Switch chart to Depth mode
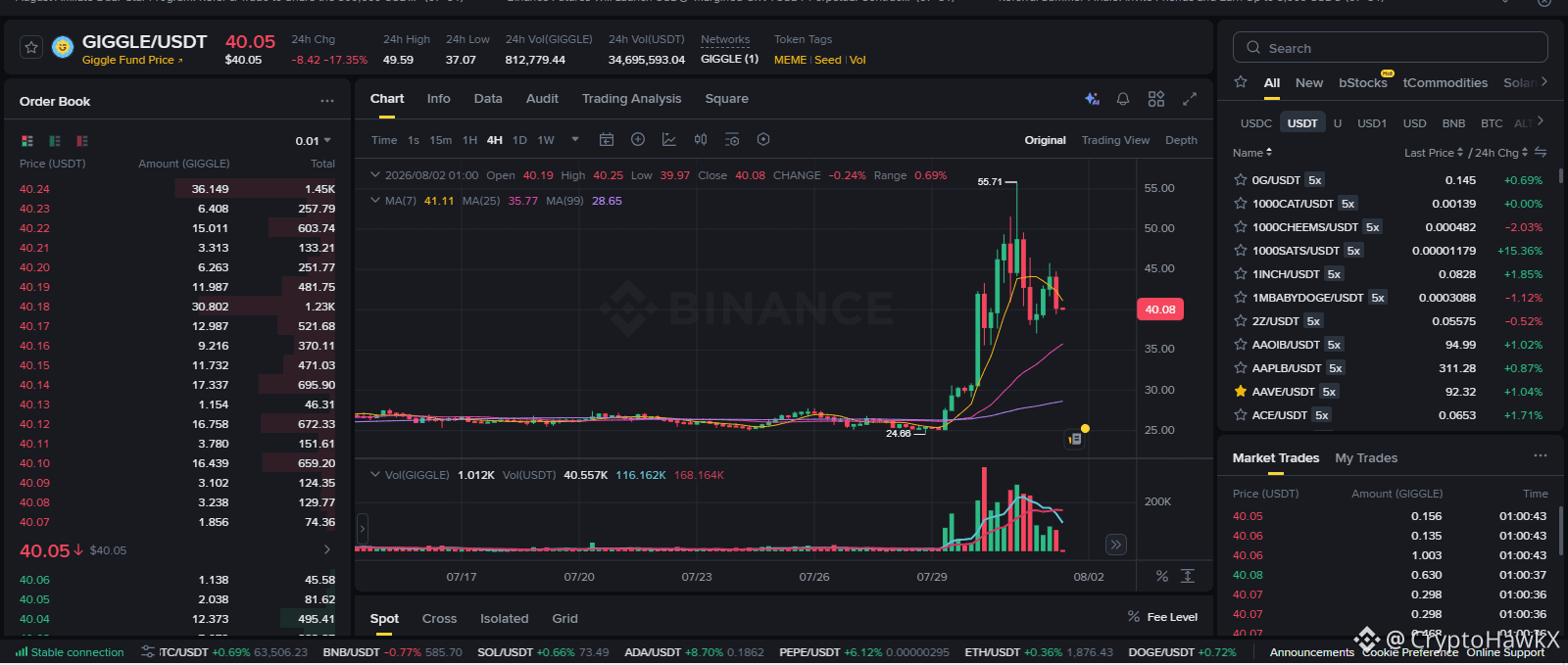 click(x=1181, y=140)
